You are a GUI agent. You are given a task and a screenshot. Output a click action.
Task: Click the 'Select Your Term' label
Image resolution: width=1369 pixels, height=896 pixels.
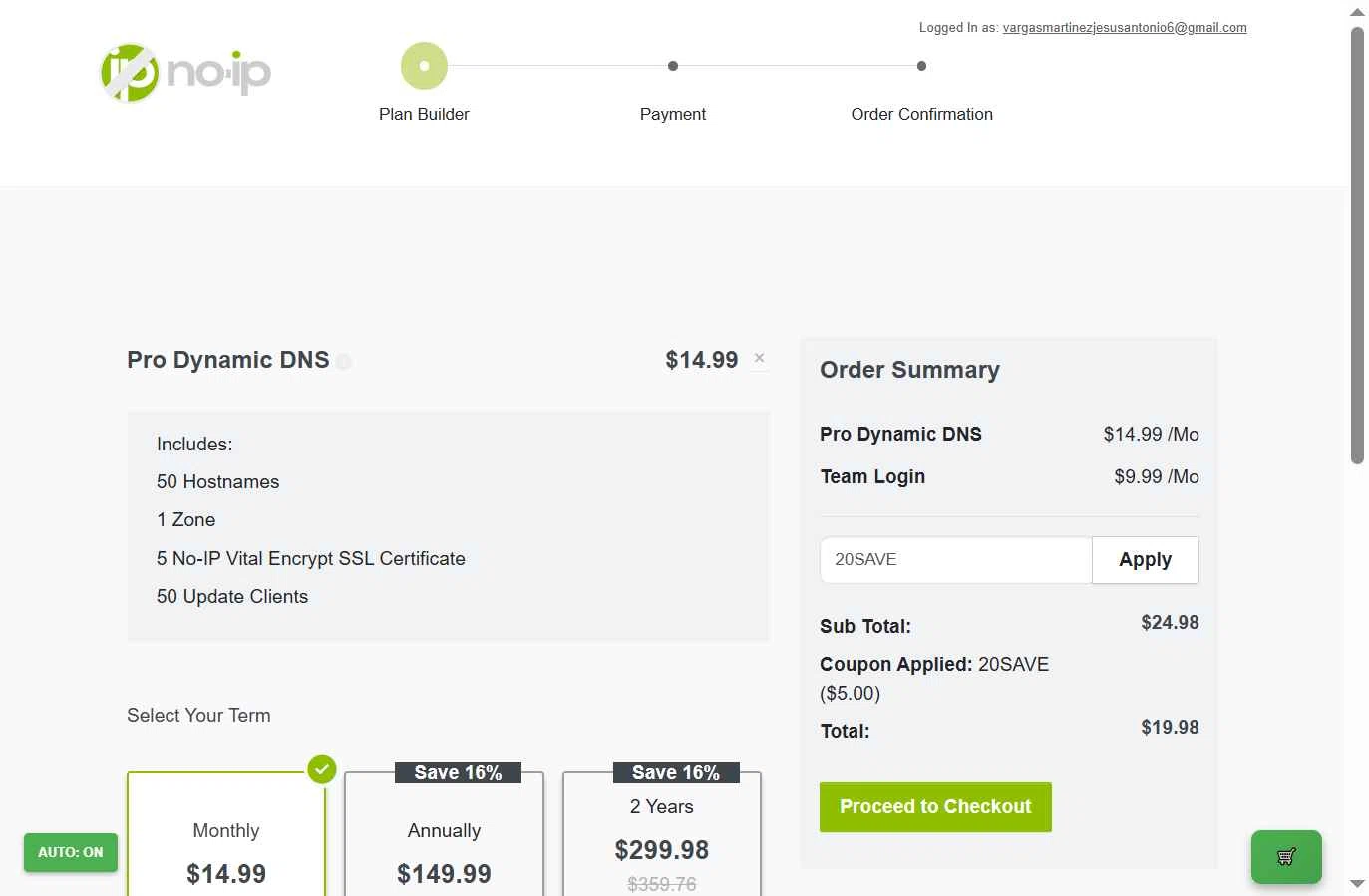pos(198,715)
